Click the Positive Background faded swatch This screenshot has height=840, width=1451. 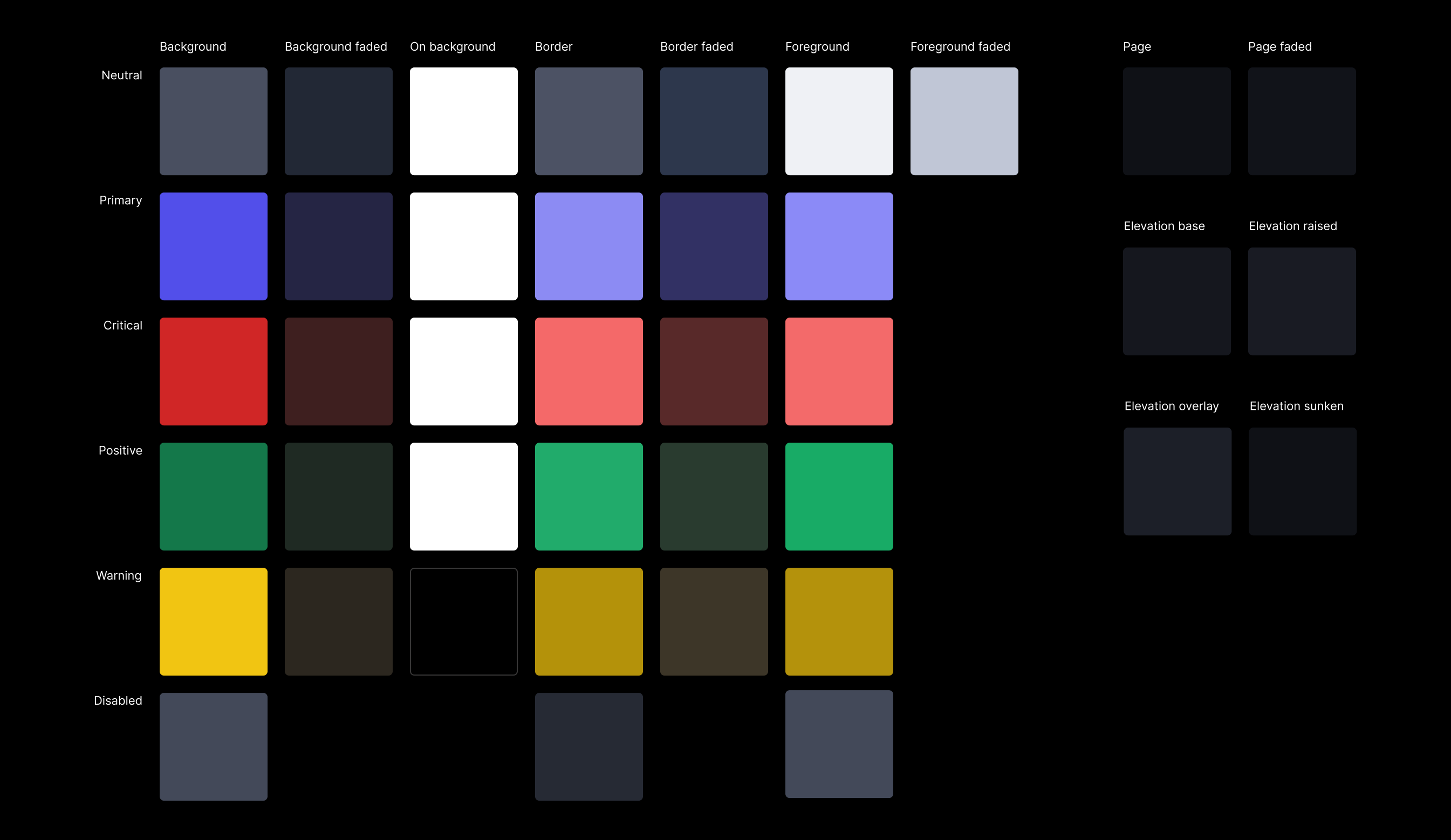click(x=339, y=497)
